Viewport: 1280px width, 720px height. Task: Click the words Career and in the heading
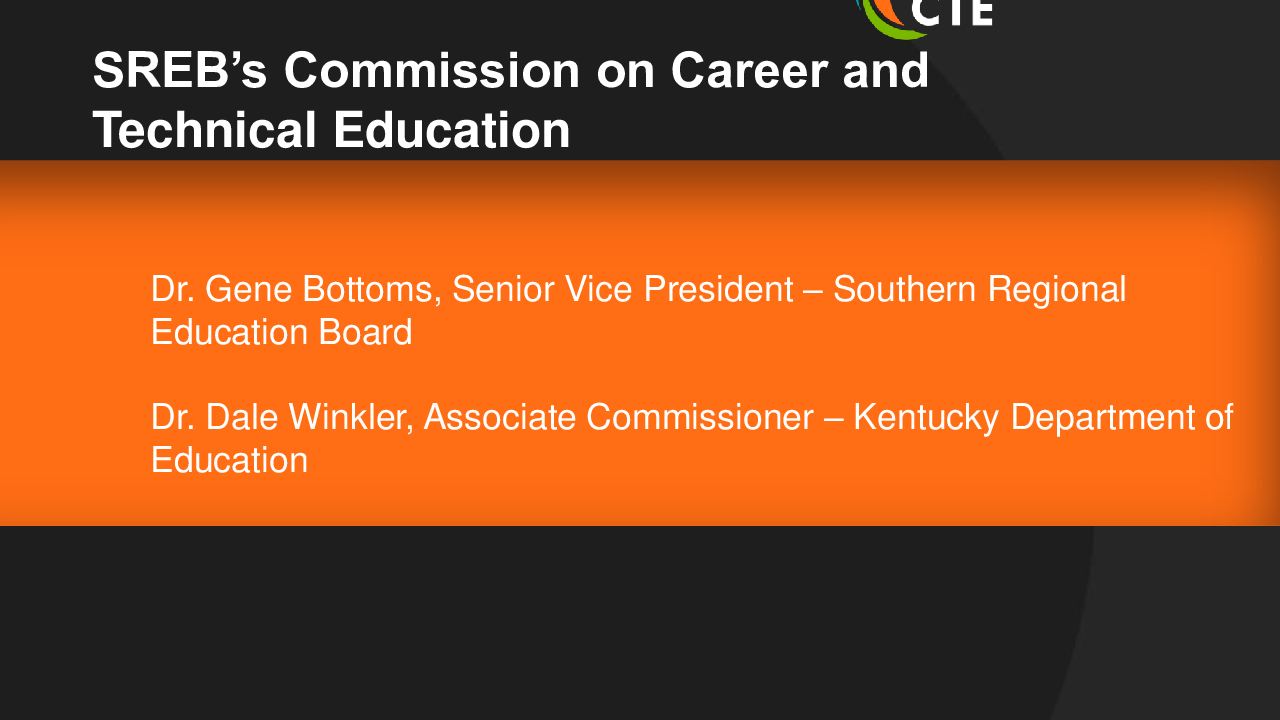click(800, 71)
